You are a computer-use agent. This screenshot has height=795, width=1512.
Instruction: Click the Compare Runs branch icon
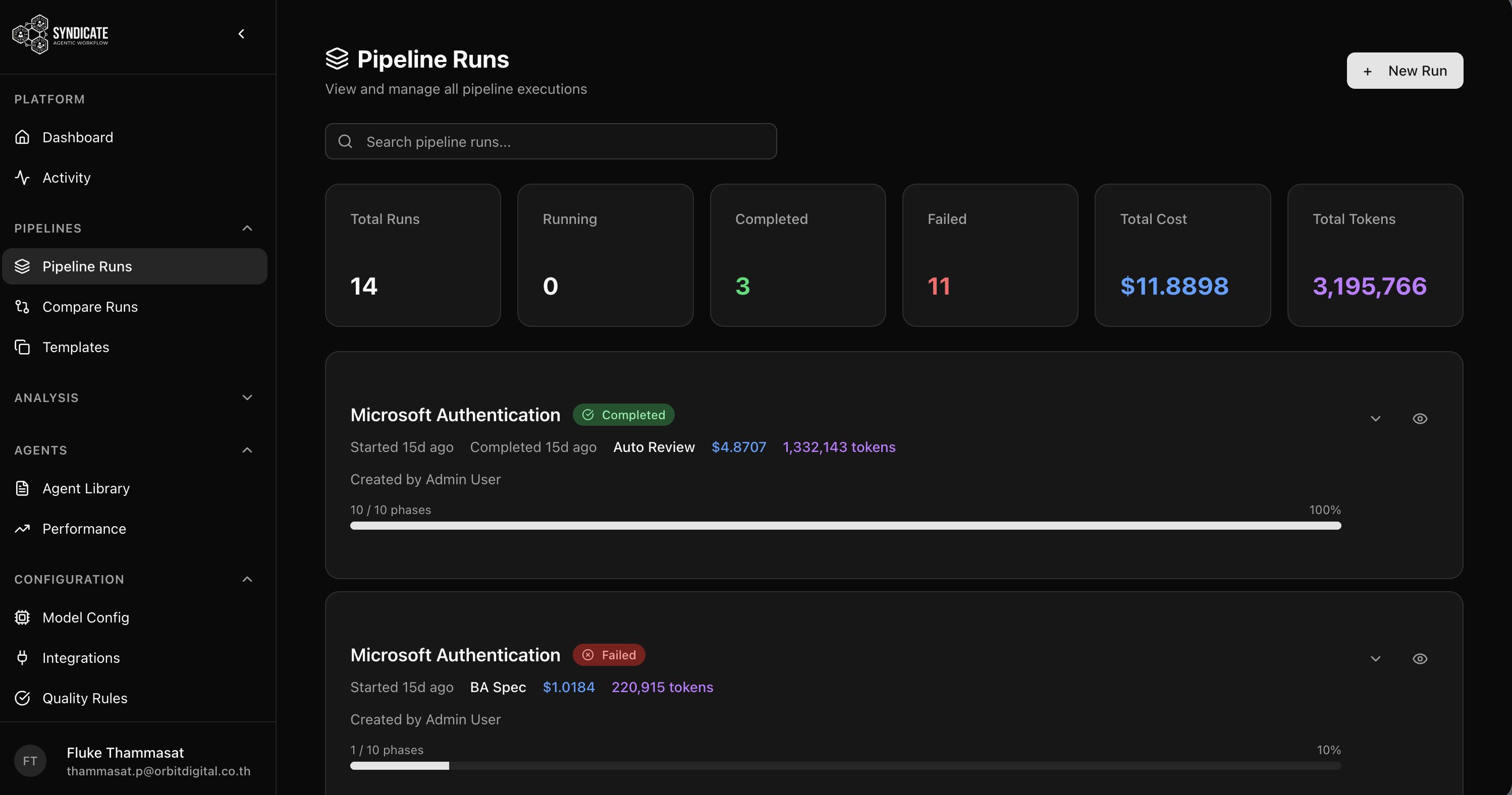[22, 307]
